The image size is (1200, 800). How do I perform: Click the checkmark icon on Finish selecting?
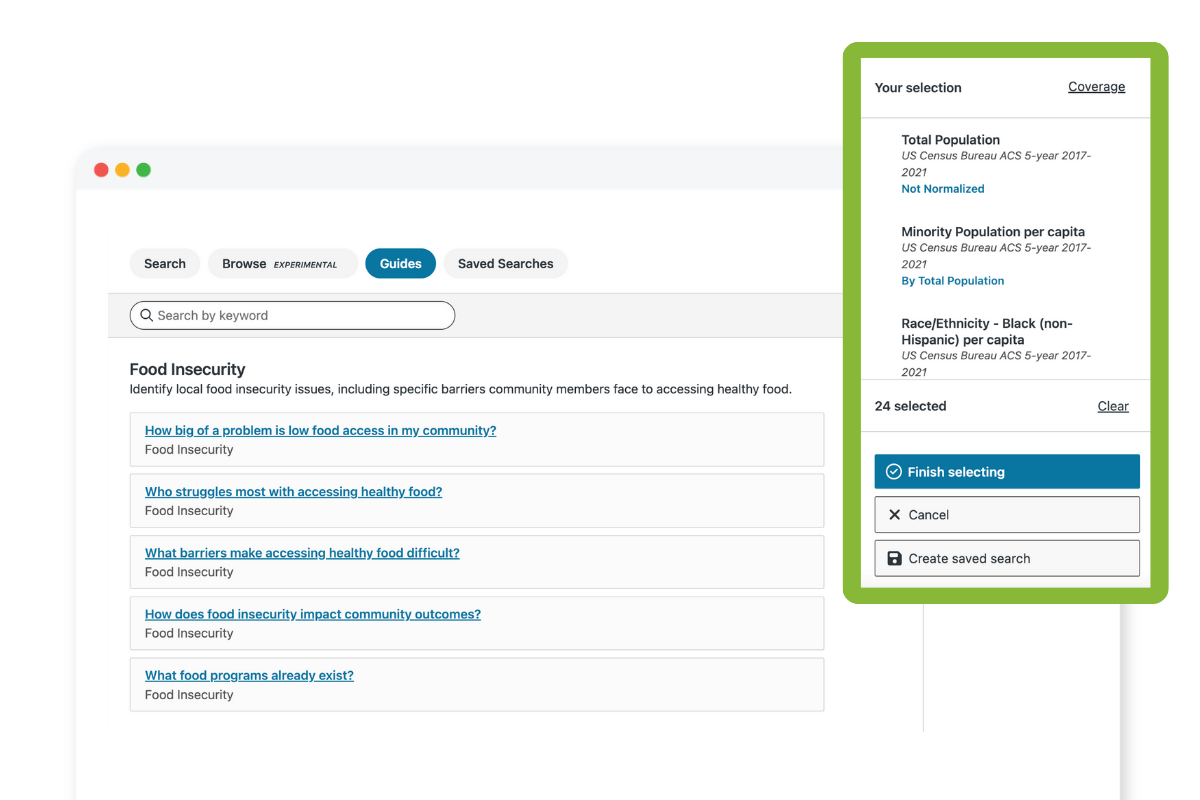pyautogui.click(x=893, y=472)
